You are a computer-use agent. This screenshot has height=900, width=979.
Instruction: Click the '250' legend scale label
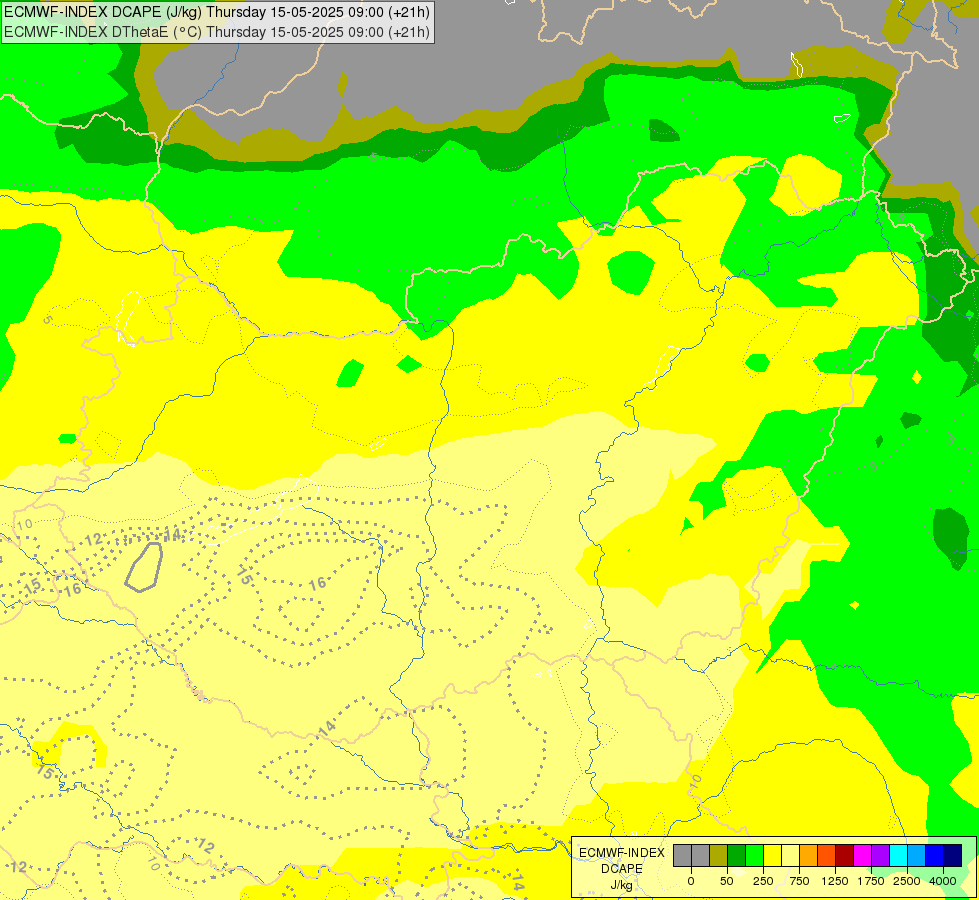[x=763, y=881]
